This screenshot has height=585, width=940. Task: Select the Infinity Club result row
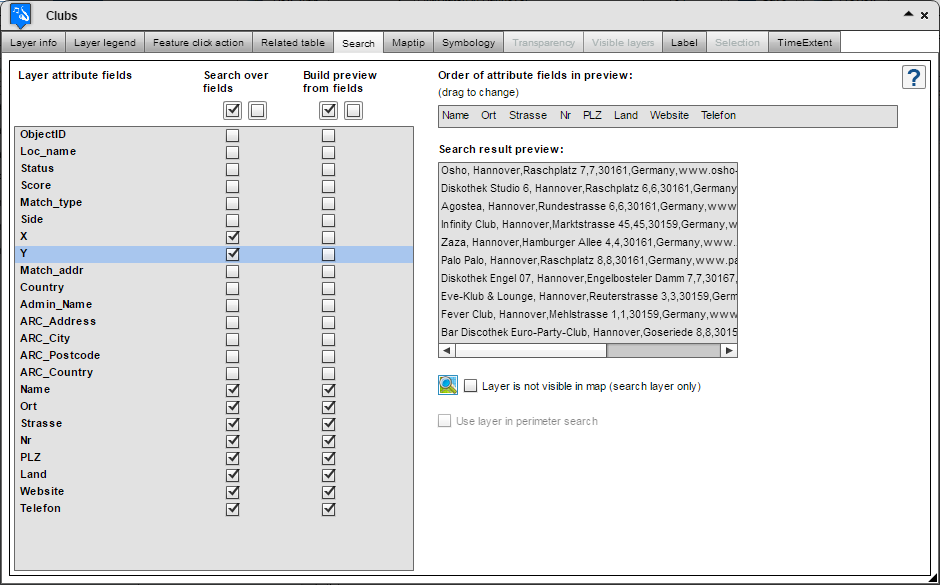click(x=588, y=224)
